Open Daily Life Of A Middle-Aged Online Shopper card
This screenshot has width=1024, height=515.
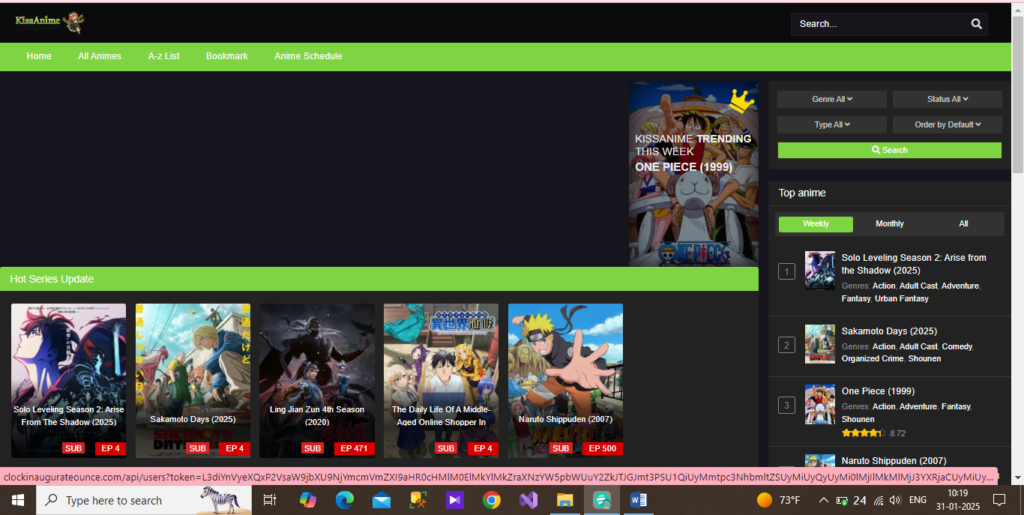click(441, 381)
